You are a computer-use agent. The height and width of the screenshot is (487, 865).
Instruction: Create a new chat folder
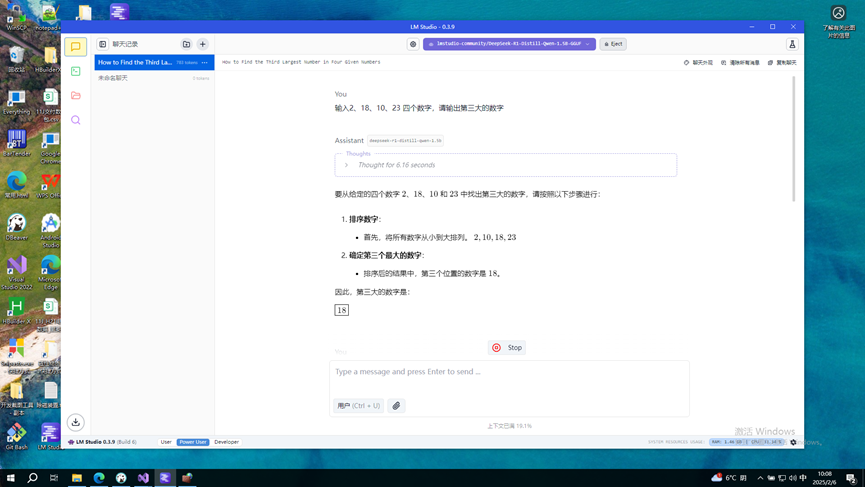[186, 44]
